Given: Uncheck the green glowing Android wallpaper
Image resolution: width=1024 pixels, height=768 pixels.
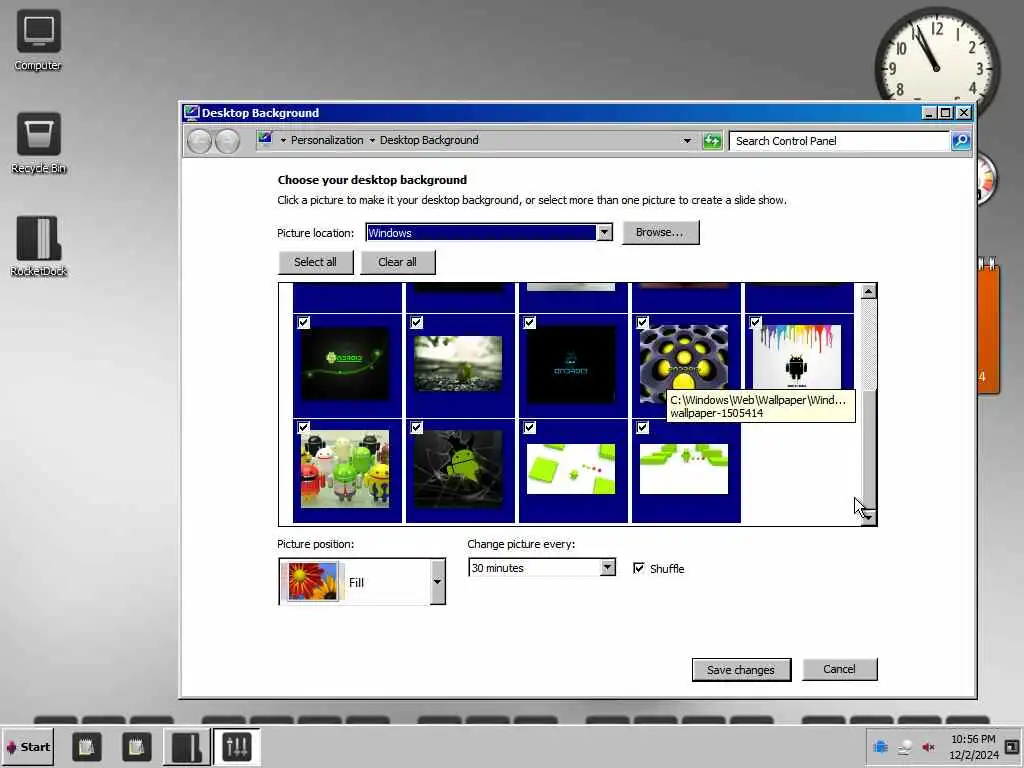Looking at the screenshot, I should (x=304, y=323).
